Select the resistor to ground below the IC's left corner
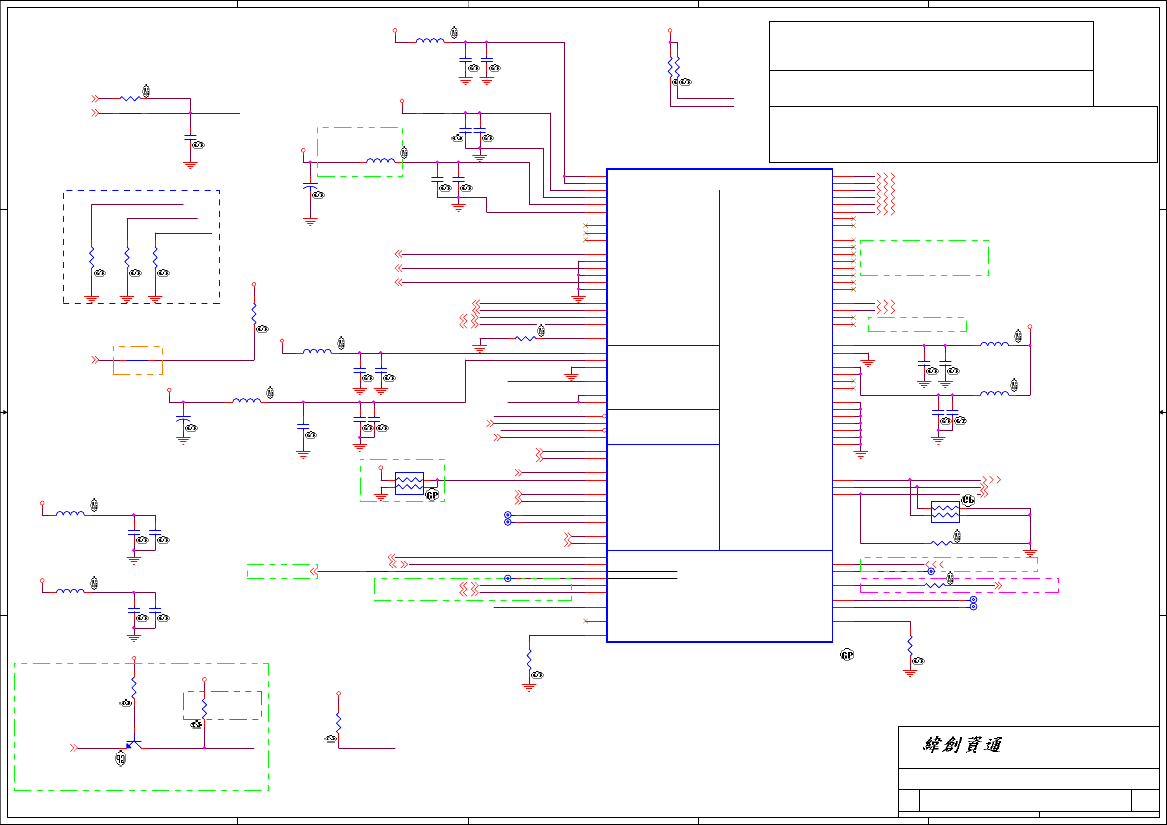1167x825 pixels. pos(529,660)
